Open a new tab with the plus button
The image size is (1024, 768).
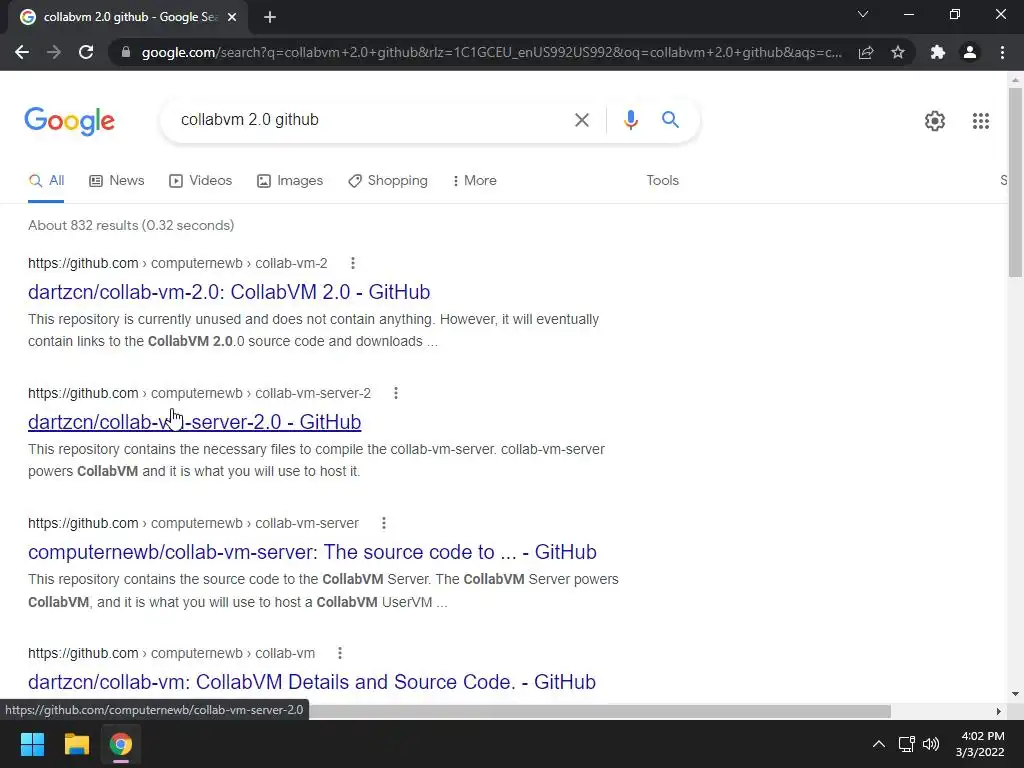click(270, 17)
